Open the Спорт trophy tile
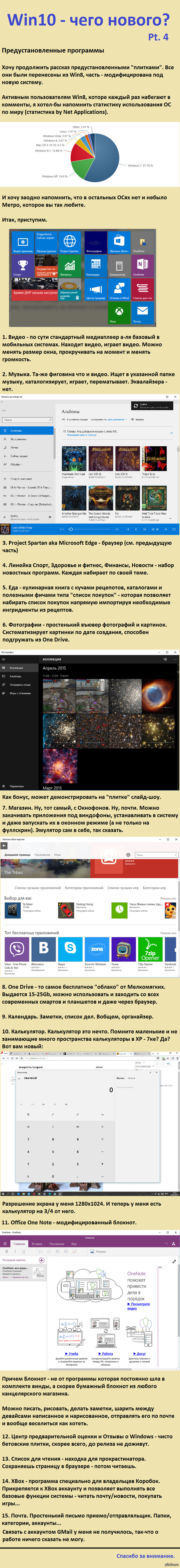The width and height of the screenshot is (180, 1568). 22,266
